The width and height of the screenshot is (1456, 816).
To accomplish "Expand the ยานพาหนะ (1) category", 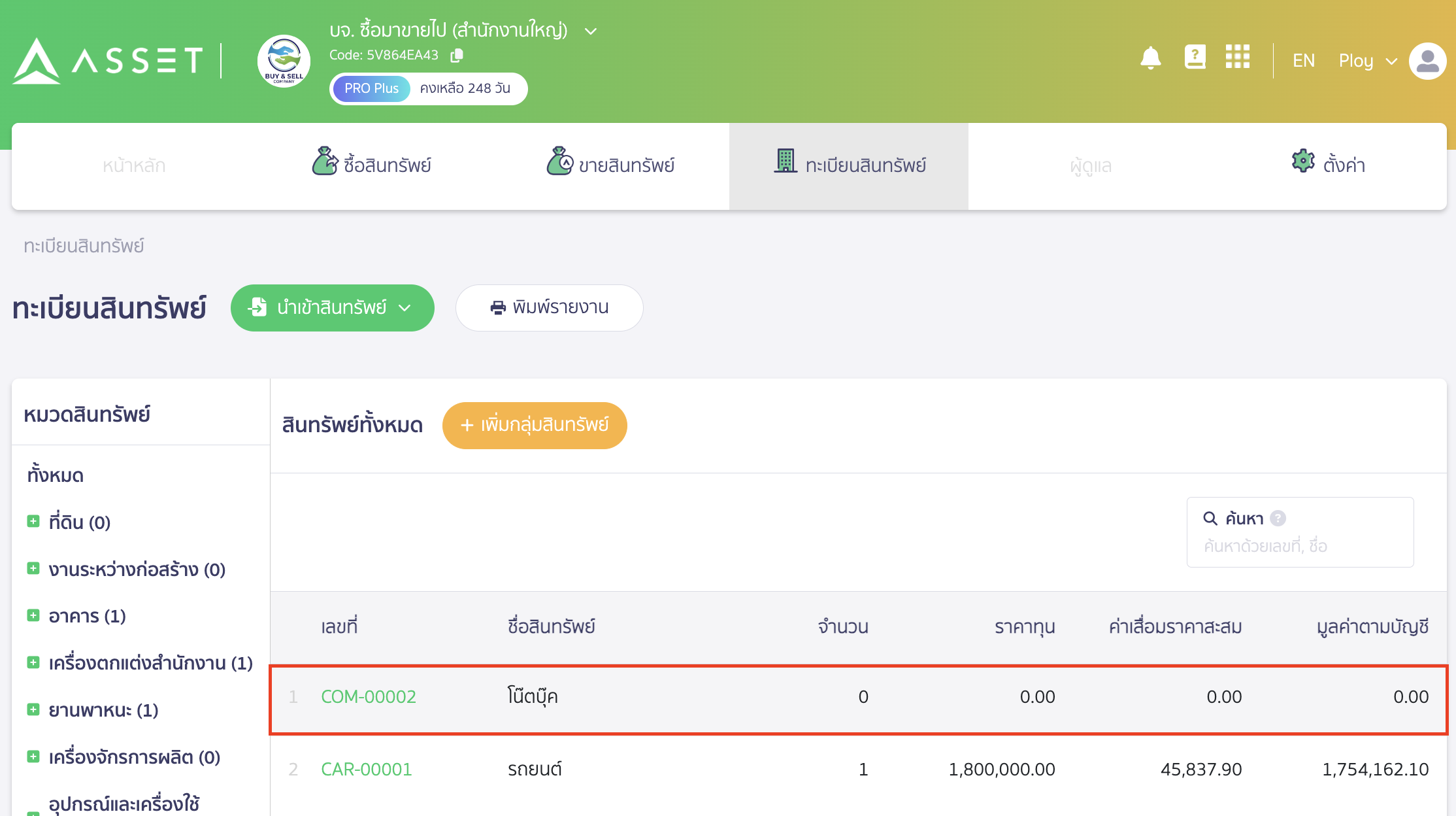I will tap(33, 709).
